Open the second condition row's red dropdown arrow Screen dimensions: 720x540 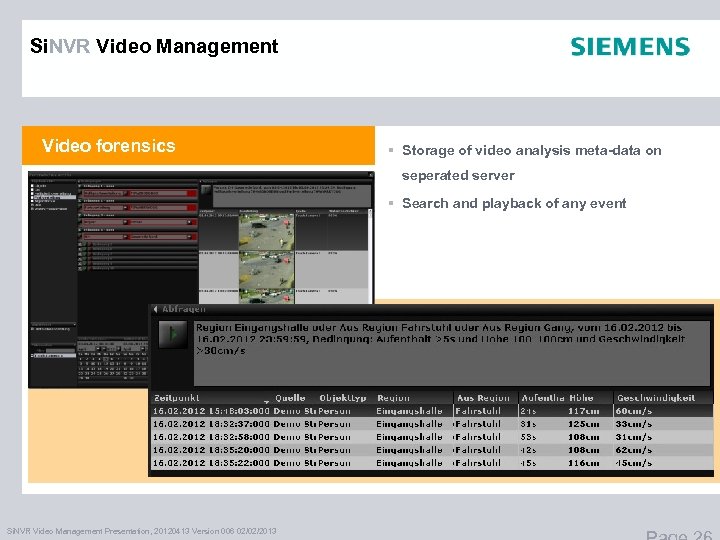point(125,208)
